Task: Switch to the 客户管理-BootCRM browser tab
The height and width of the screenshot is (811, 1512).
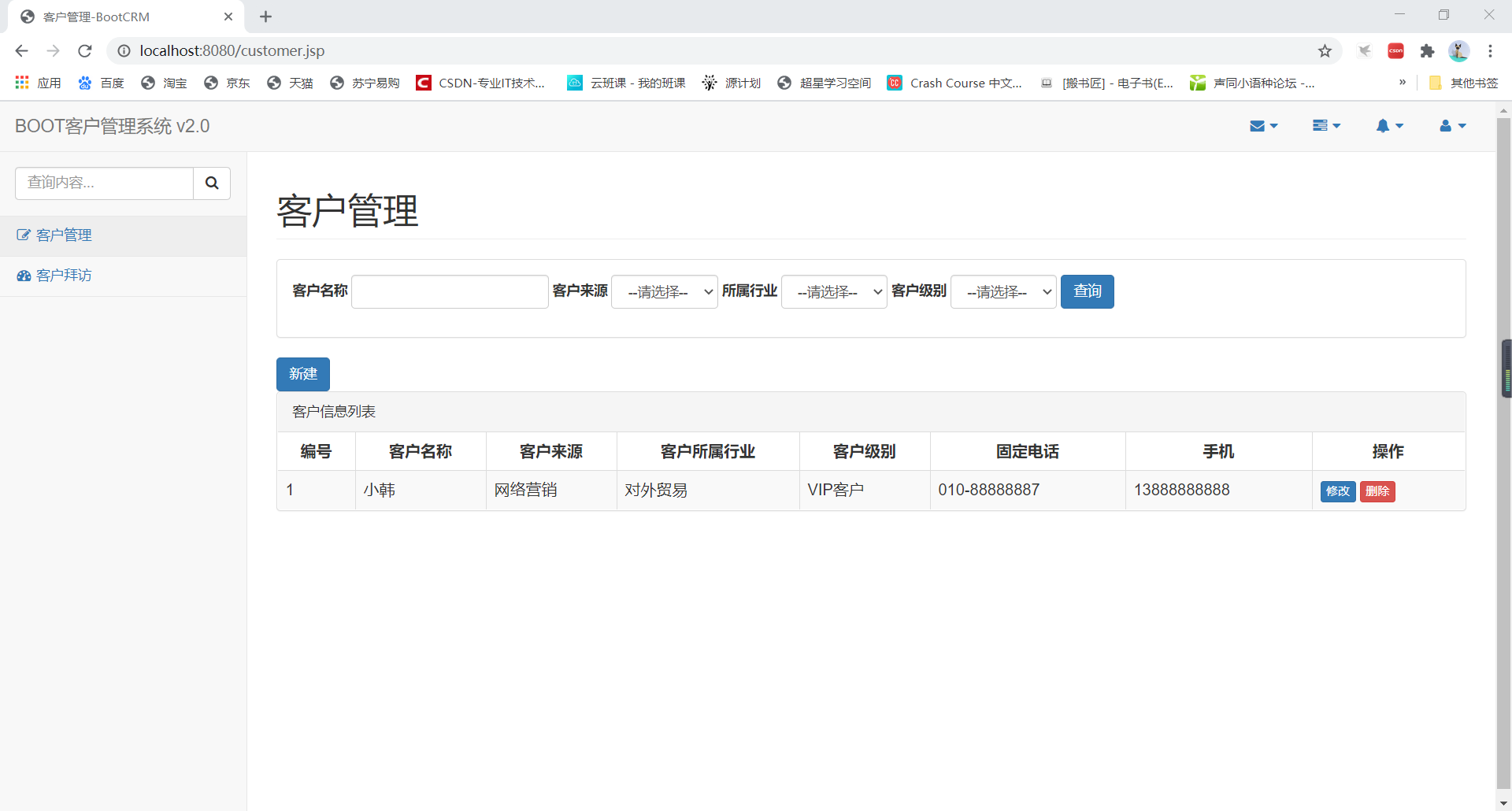Action: (126, 17)
